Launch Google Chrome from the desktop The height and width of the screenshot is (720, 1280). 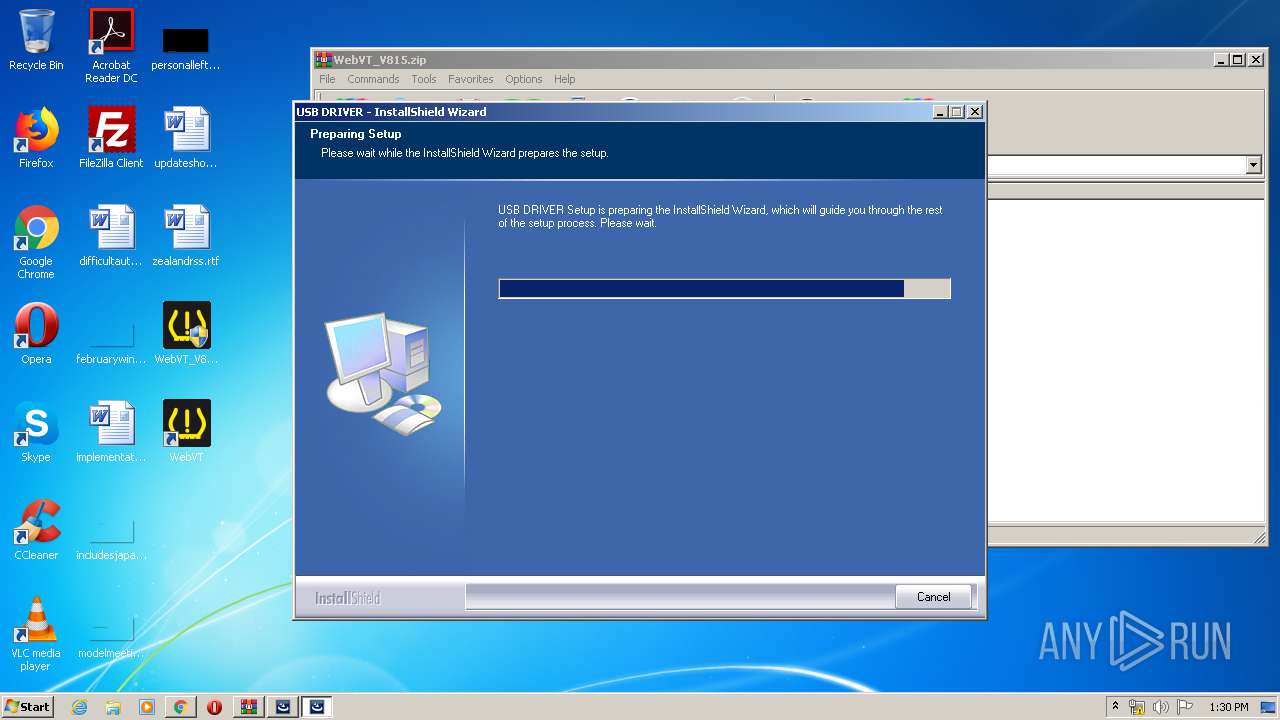click(36, 242)
